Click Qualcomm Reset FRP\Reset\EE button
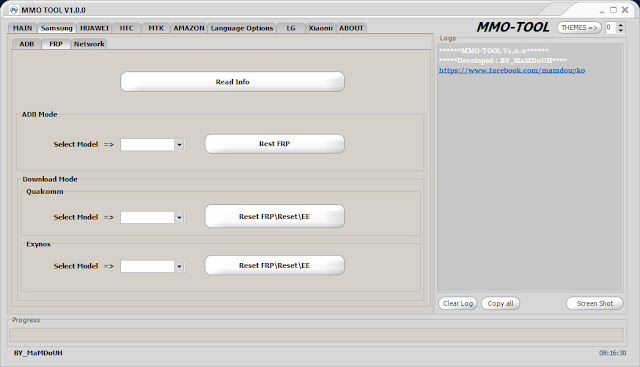640x367 pixels. point(274,216)
